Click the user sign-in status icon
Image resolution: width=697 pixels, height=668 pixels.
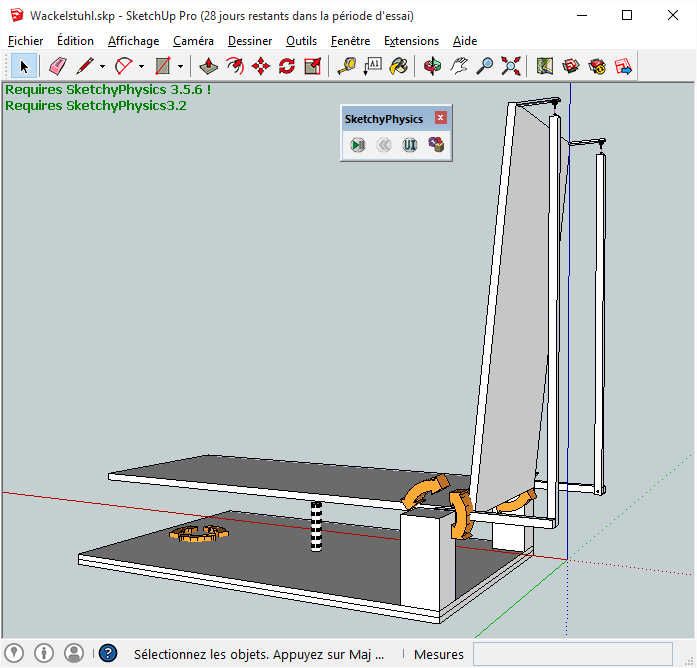74,653
